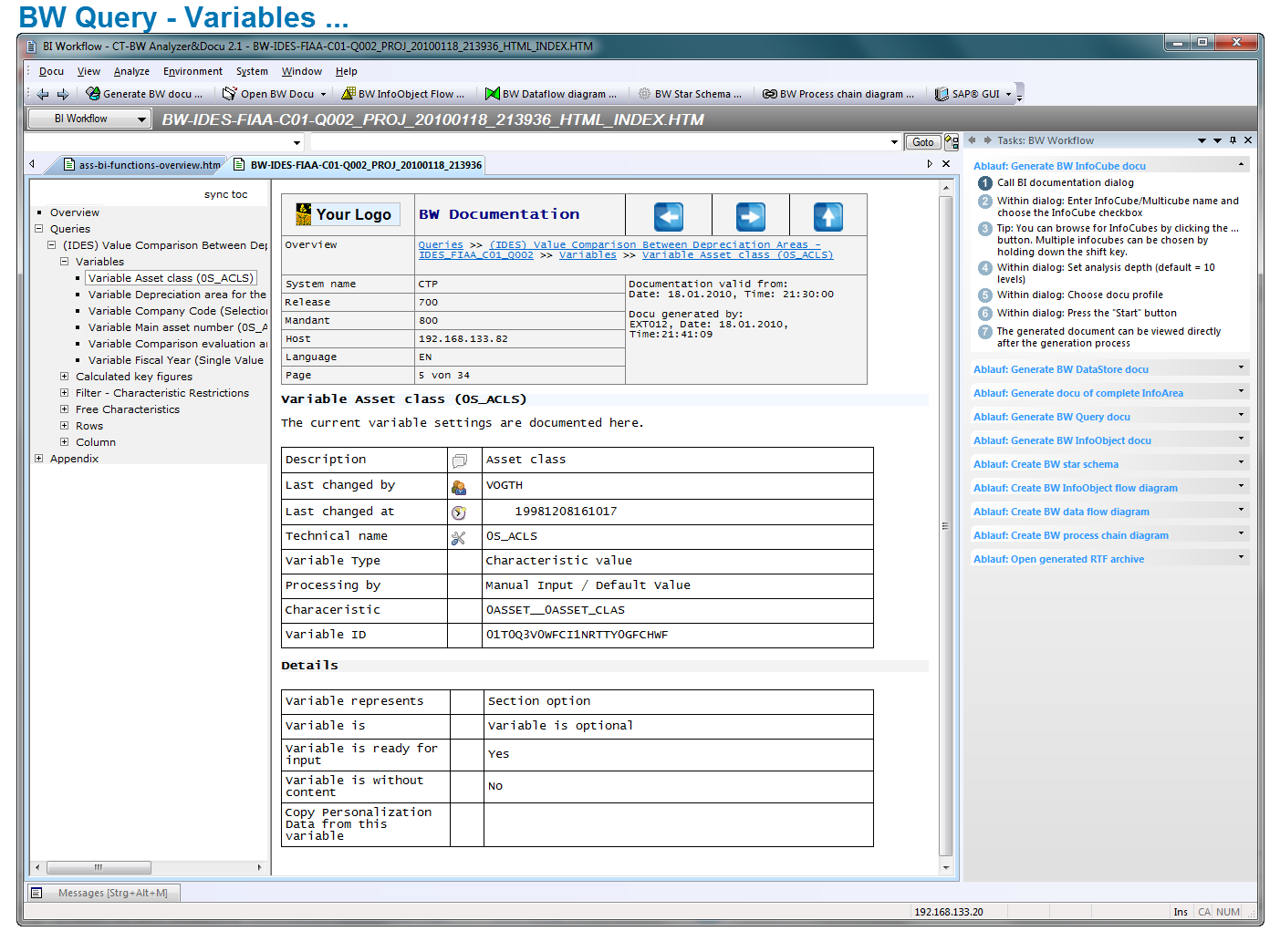Click the Goto button
The width and height of the screenshot is (1280, 952).
point(922,142)
